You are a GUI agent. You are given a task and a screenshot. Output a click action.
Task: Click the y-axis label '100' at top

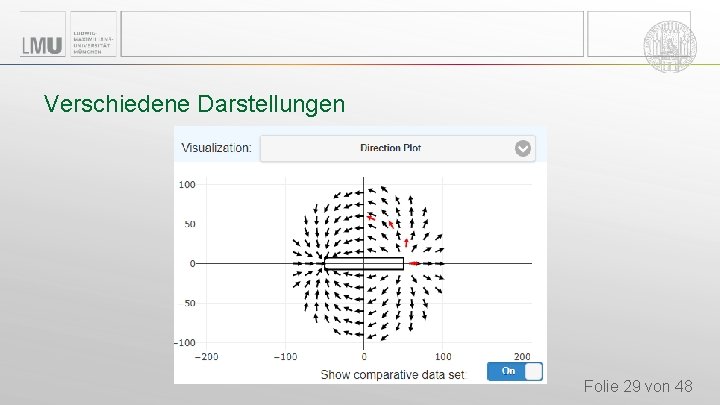187,185
